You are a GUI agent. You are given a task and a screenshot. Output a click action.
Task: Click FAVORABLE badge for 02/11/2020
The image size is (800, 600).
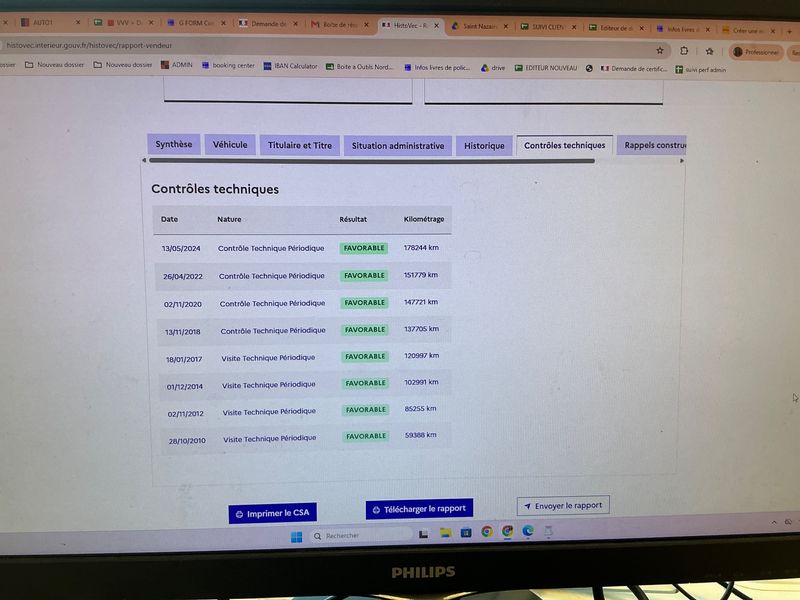365,303
